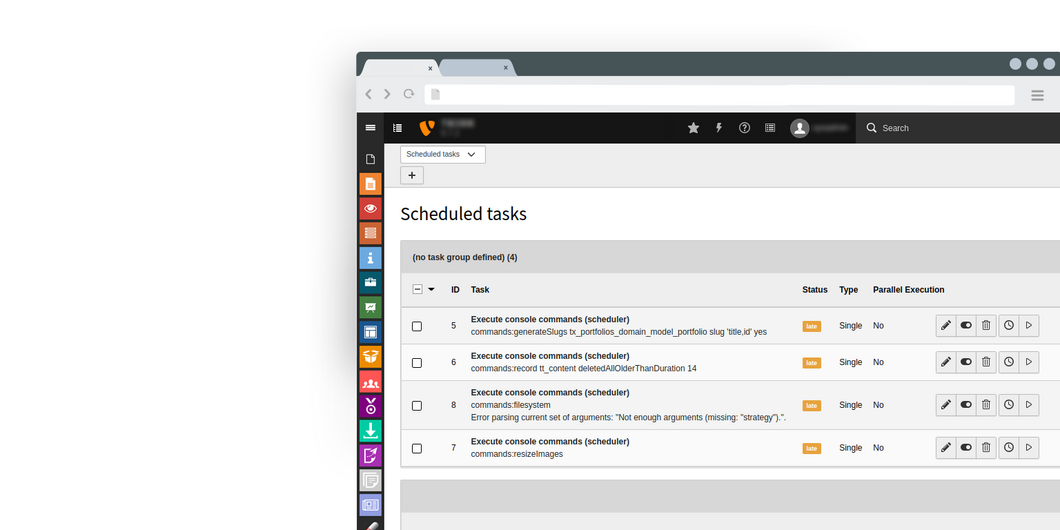Click the late status badge of task 8
This screenshot has height=530, width=1060.
(812, 406)
